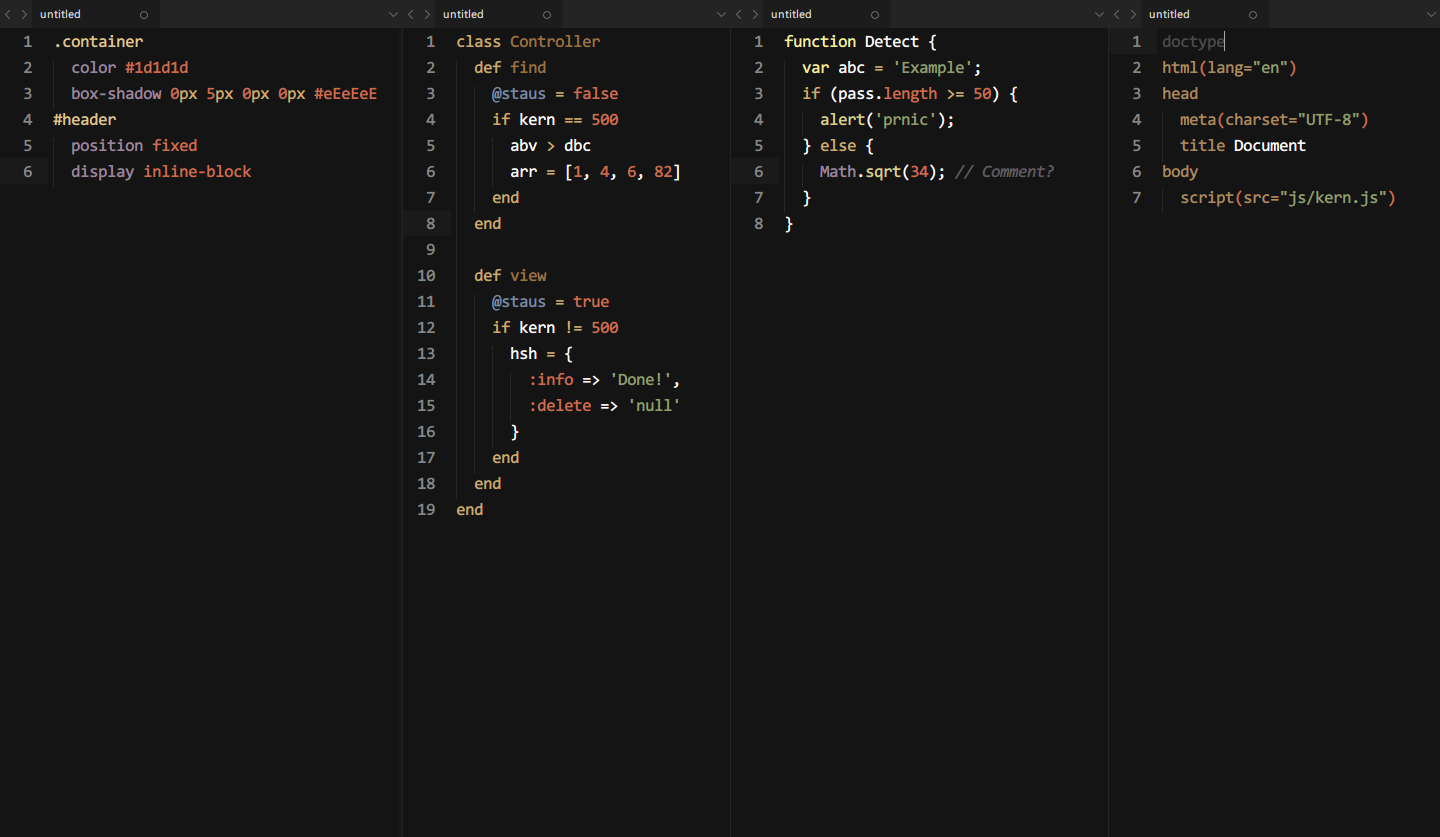The width and height of the screenshot is (1440, 837).
Task: Click the 'title Document' line
Action: 1243,146
